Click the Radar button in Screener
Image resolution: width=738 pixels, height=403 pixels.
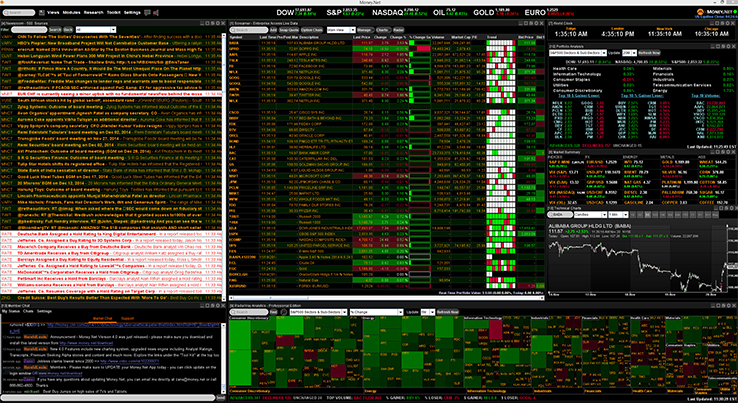tap(399, 30)
